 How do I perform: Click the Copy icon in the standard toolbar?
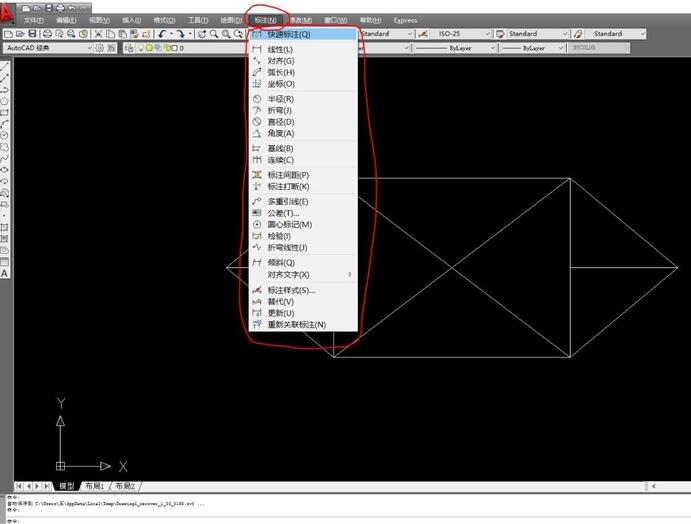pyautogui.click(x=111, y=34)
